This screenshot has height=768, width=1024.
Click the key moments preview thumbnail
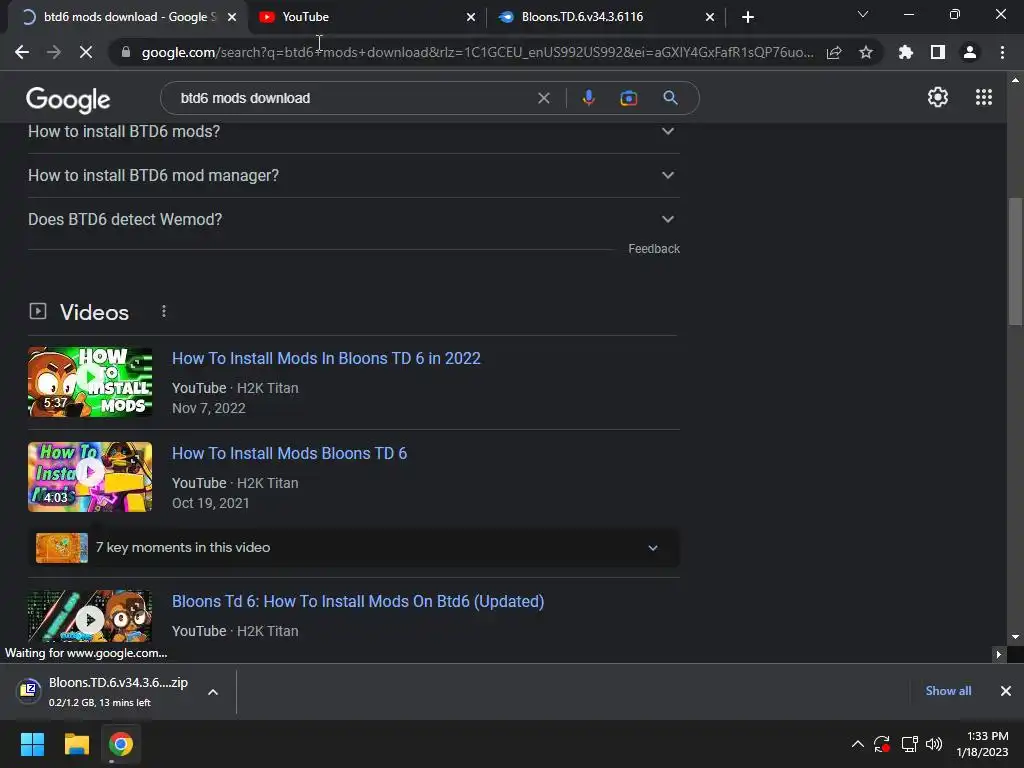pyautogui.click(x=62, y=548)
